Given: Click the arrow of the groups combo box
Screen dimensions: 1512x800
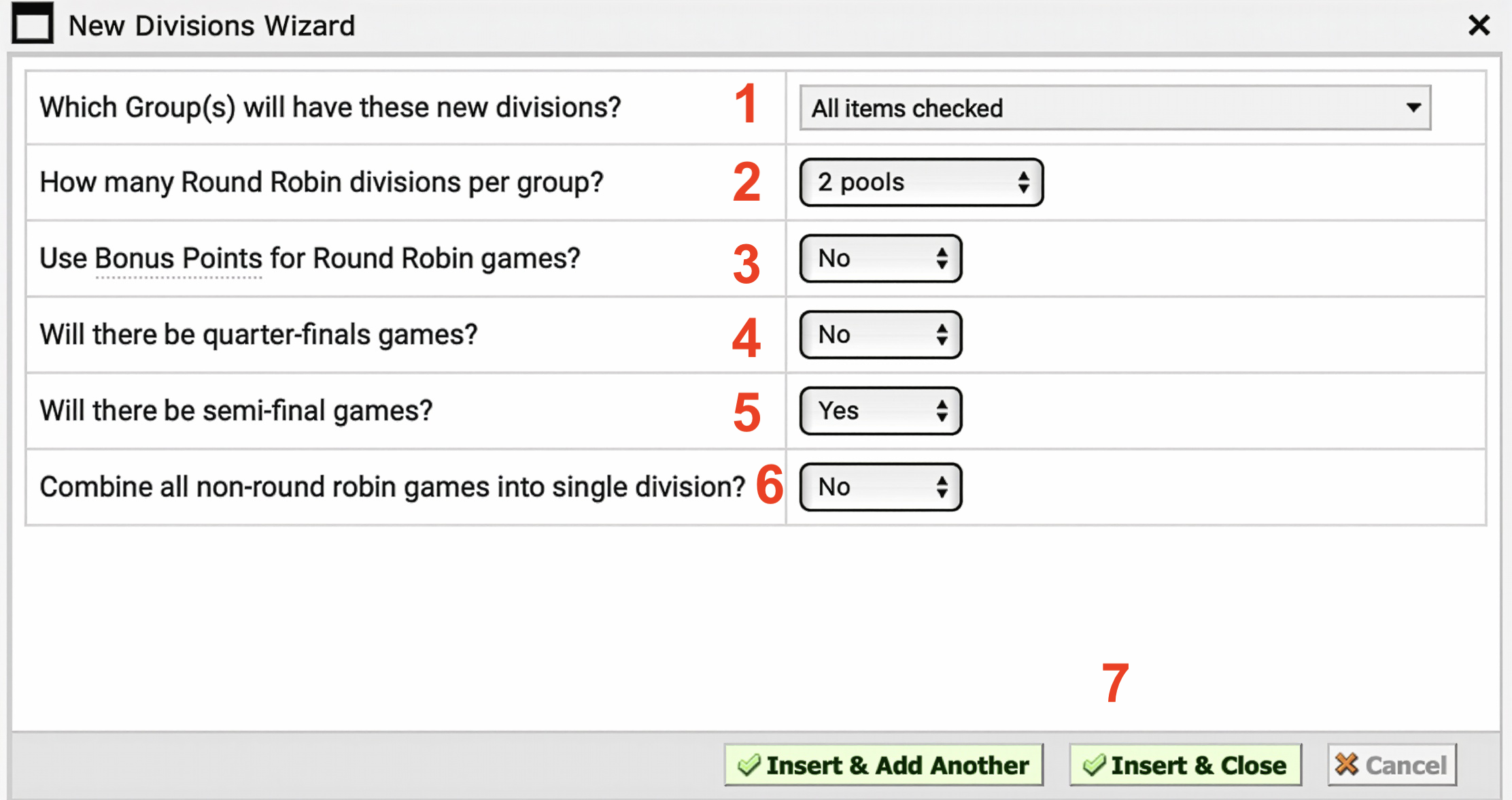Looking at the screenshot, I should (1413, 107).
